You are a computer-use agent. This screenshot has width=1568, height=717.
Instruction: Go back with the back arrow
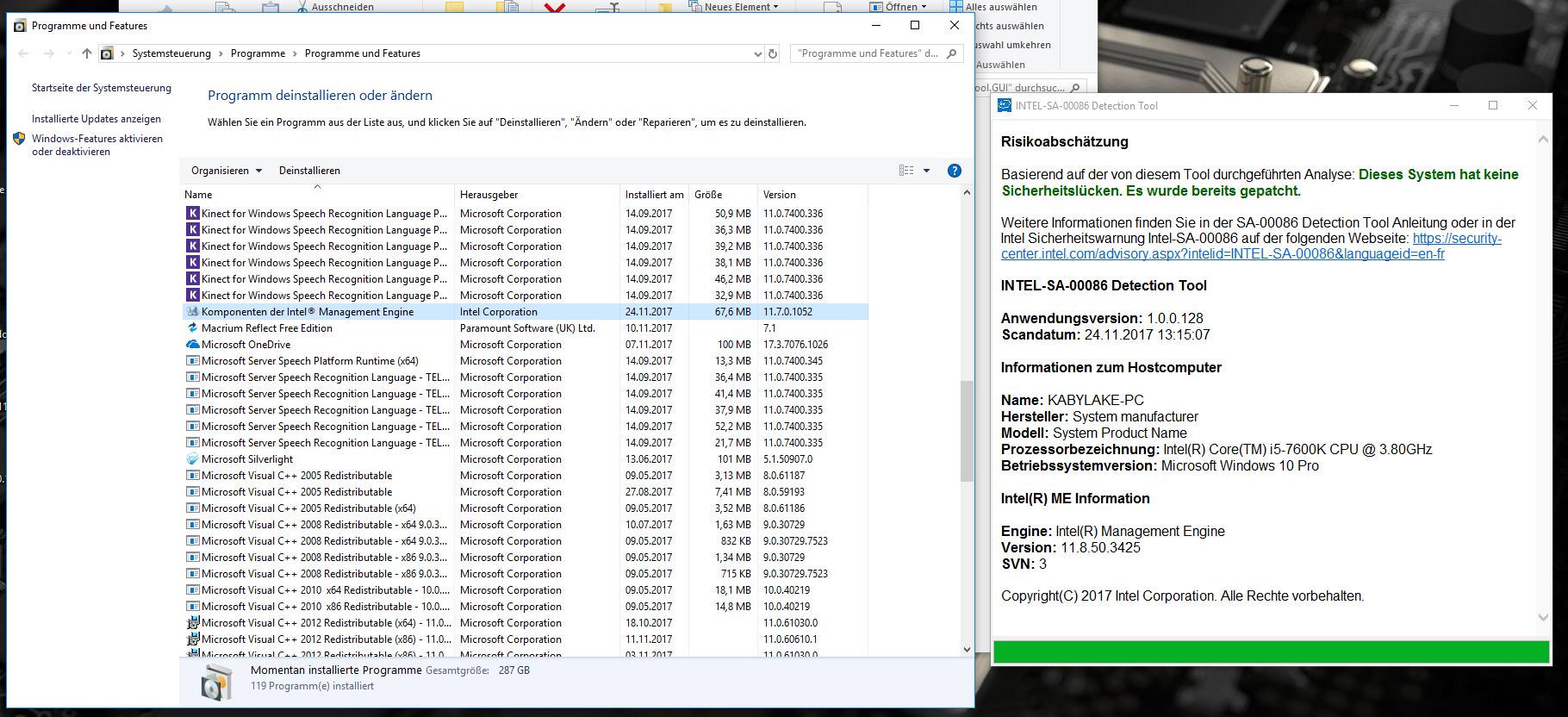(x=24, y=53)
